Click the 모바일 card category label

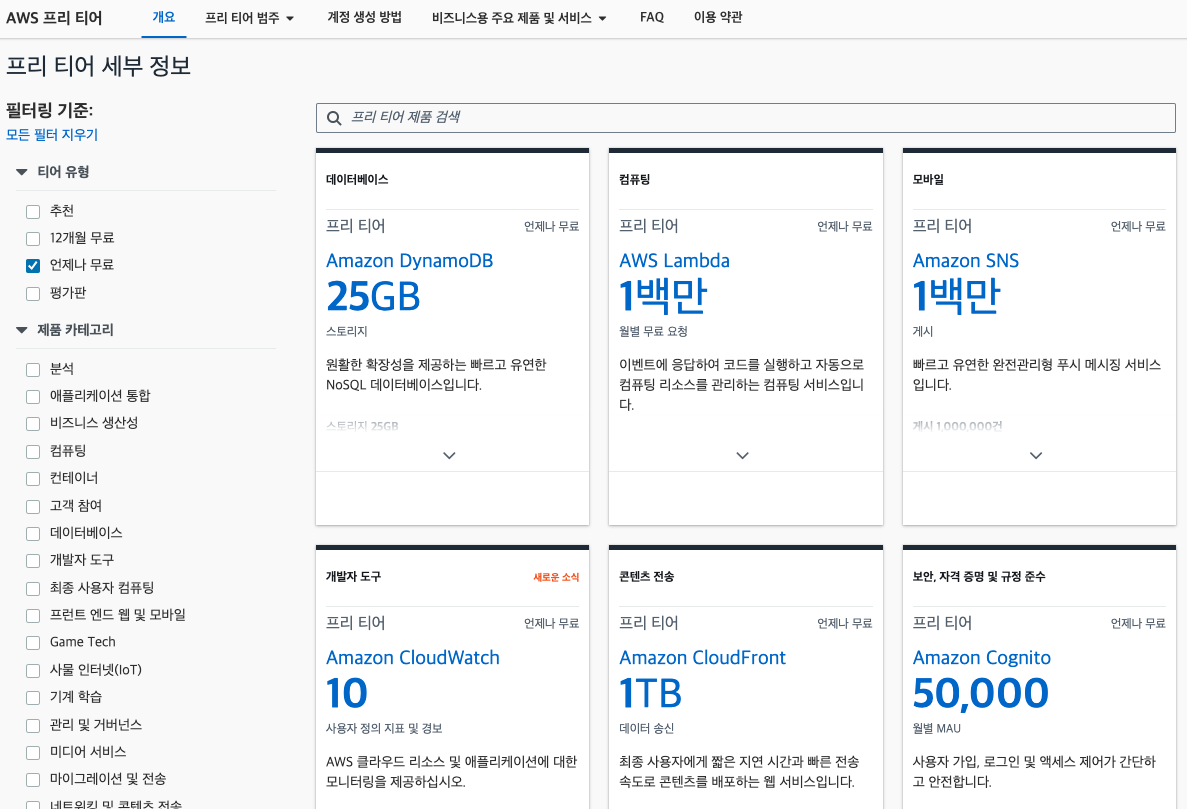(x=928, y=180)
